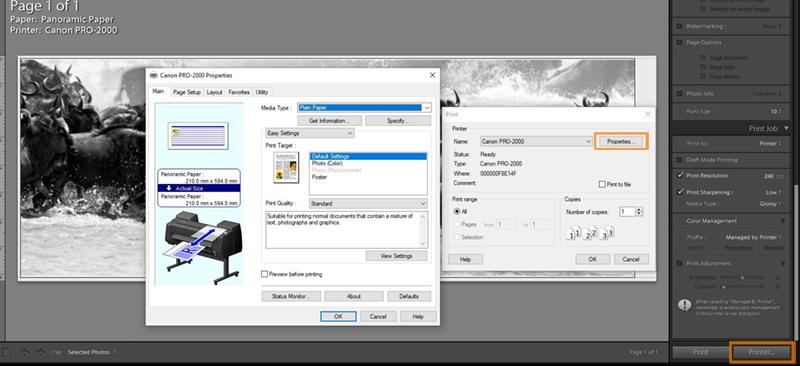Open the printer Name dropdown in Print dialog
The height and width of the screenshot is (366, 800).
pos(536,141)
